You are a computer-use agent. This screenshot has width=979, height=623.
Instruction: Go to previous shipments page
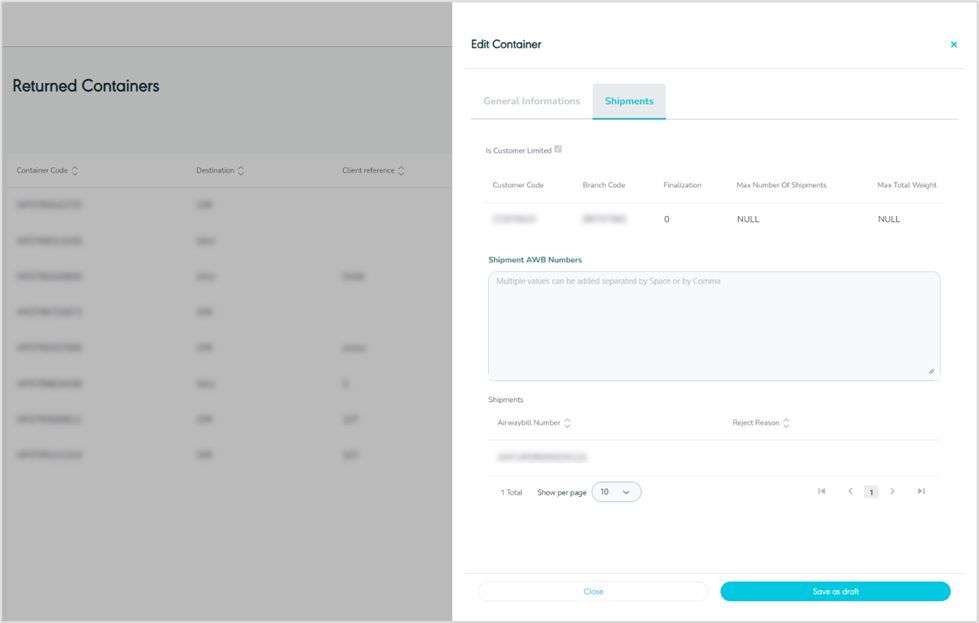click(850, 491)
